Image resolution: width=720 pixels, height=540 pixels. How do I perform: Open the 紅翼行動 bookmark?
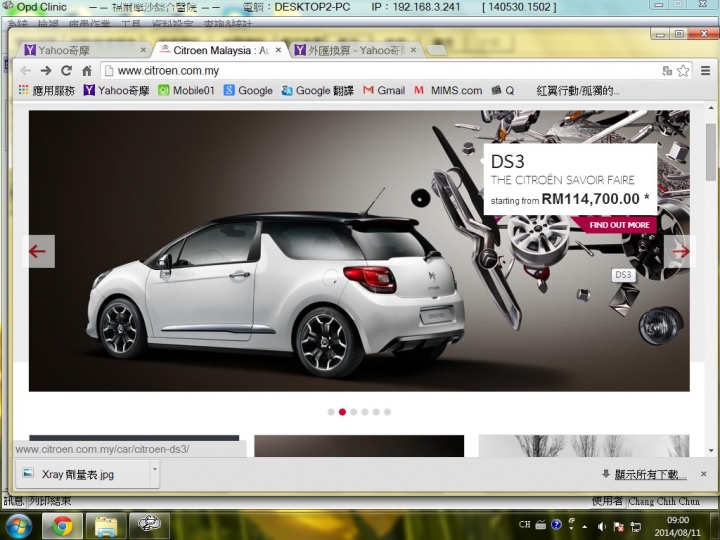pyautogui.click(x=578, y=91)
